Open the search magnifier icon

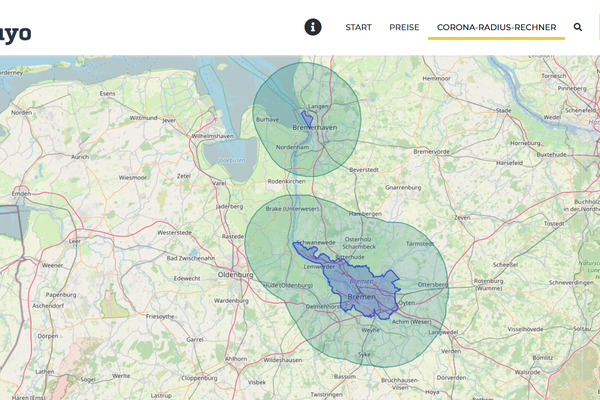coord(578,27)
